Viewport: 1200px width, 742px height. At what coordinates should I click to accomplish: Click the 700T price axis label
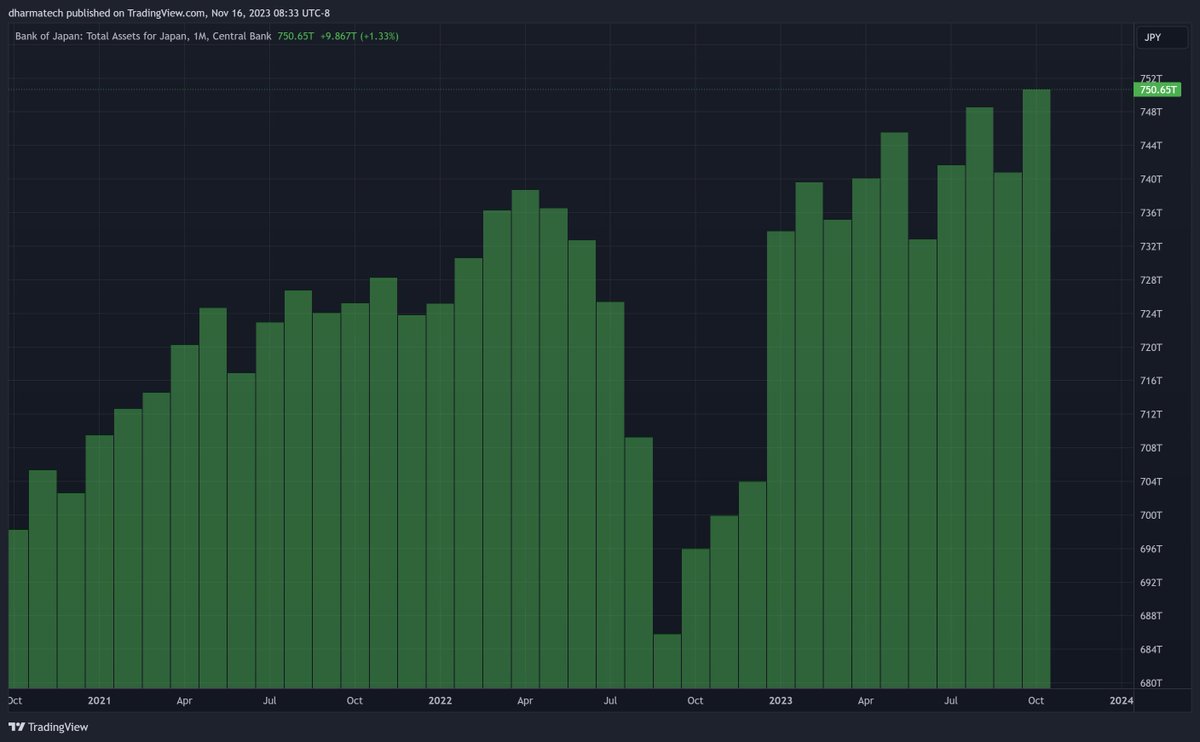tap(1151, 515)
